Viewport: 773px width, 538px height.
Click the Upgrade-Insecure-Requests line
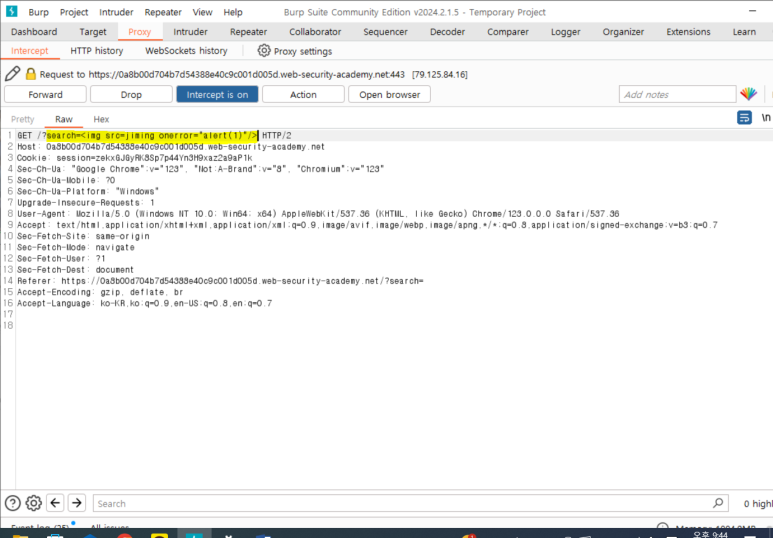pos(86,203)
